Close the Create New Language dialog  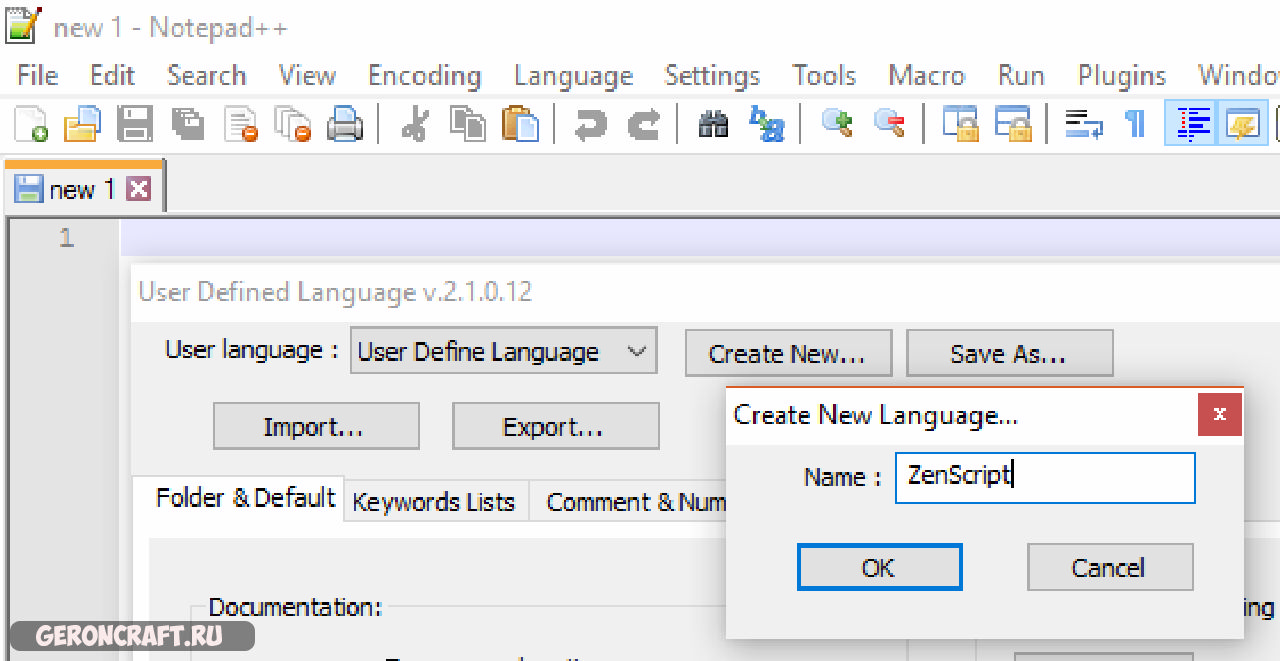(1220, 414)
